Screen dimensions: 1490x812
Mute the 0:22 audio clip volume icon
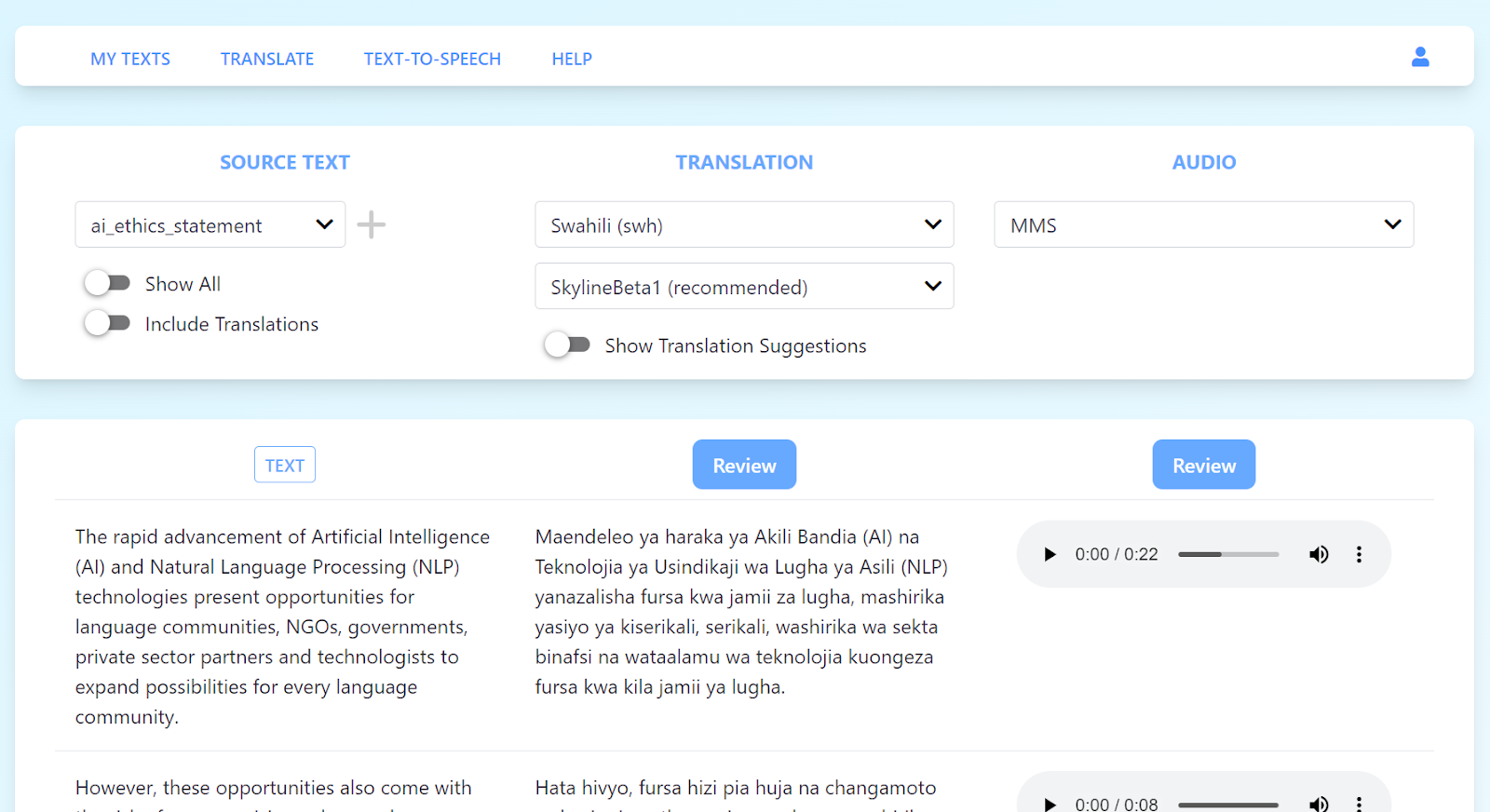[x=1319, y=554]
